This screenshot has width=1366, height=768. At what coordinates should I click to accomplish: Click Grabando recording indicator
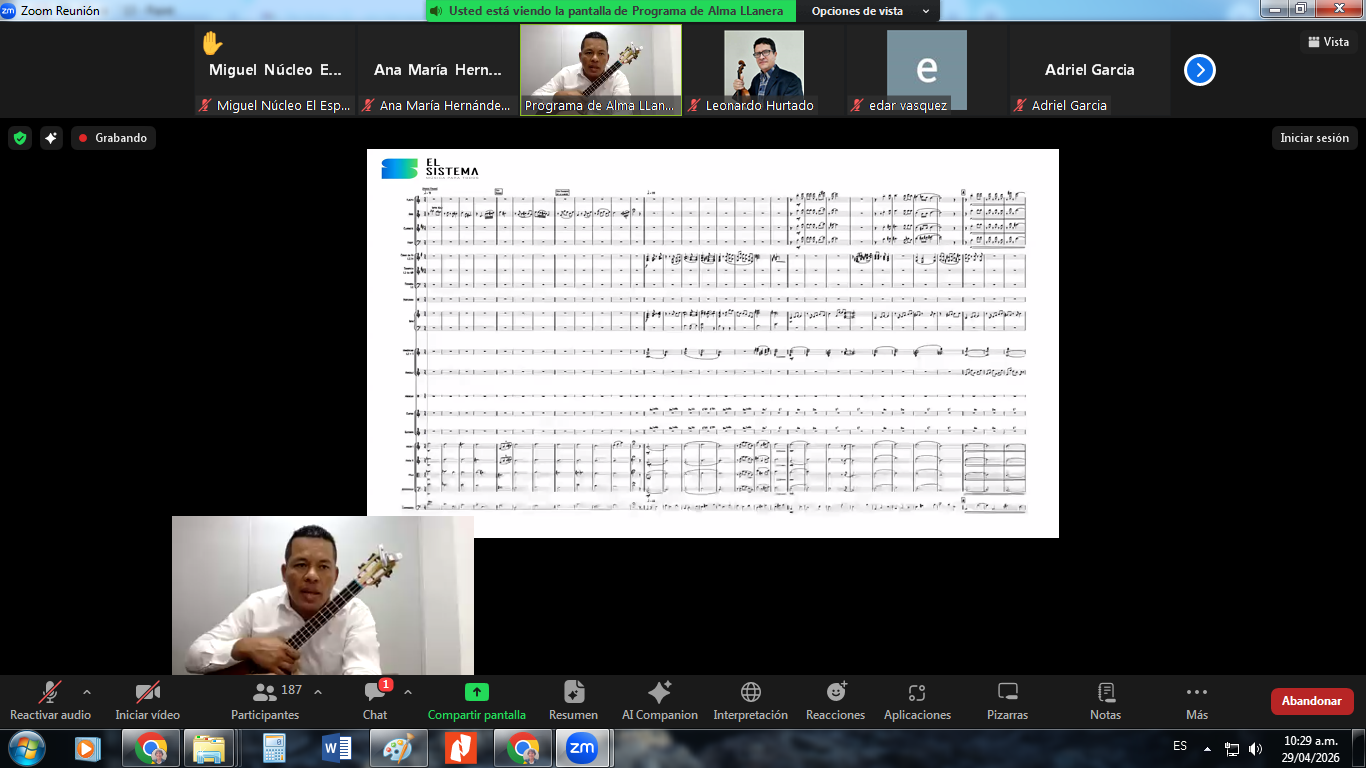point(113,138)
